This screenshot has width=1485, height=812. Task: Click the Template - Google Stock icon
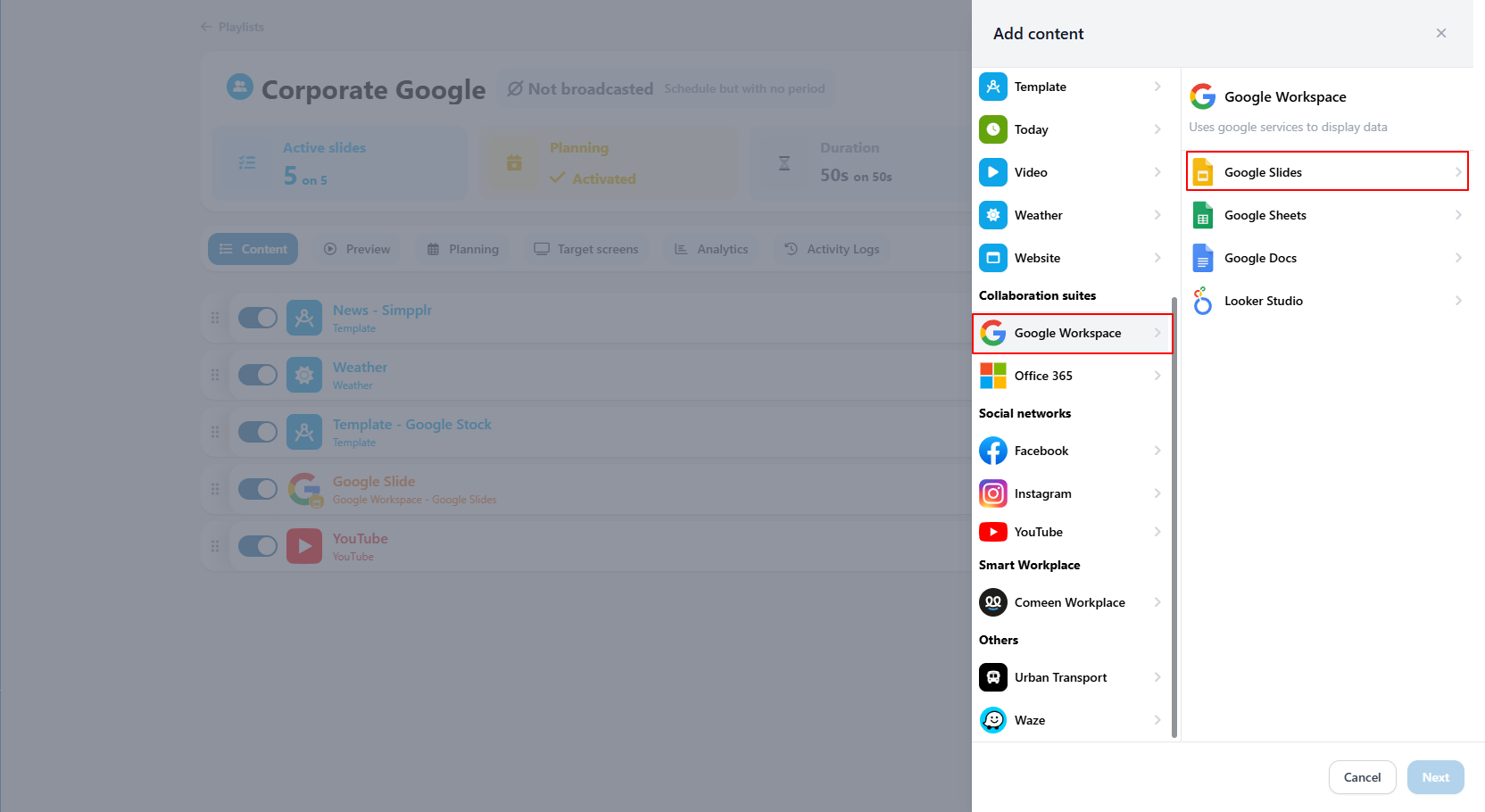(304, 432)
